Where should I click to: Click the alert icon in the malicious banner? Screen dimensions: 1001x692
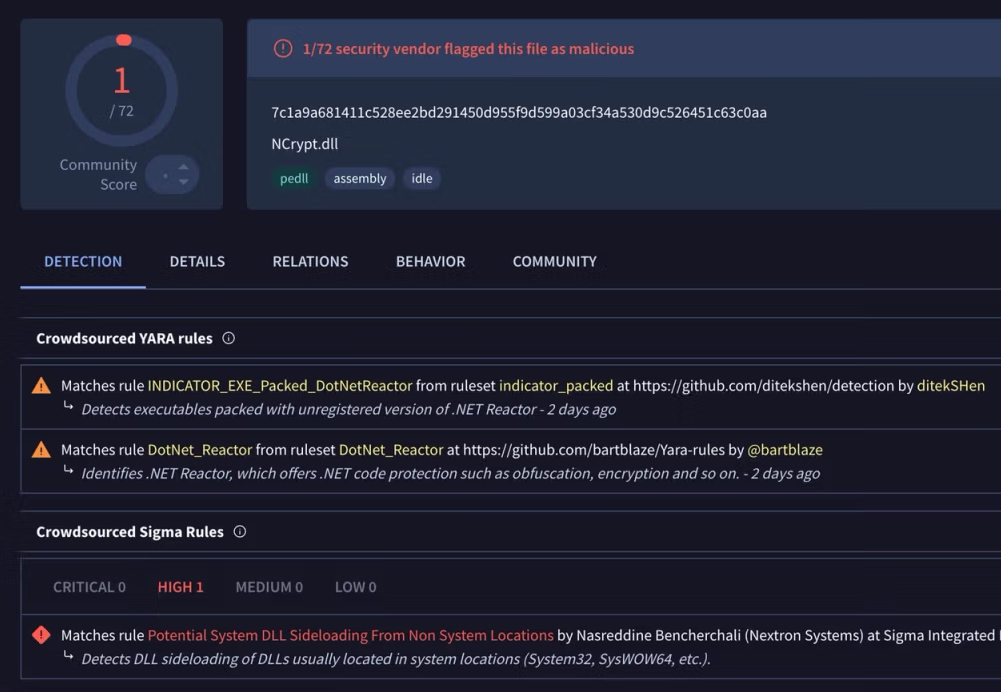click(x=283, y=49)
